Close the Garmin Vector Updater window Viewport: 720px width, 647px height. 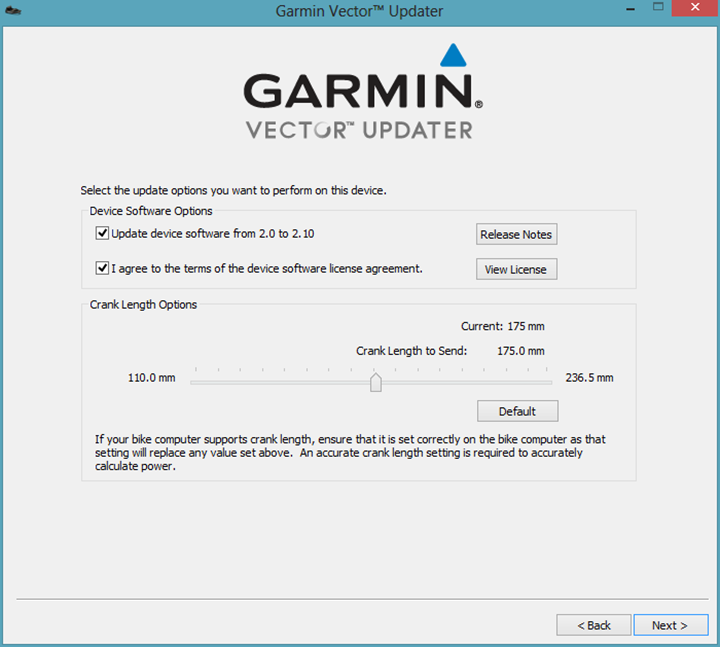[x=695, y=8]
